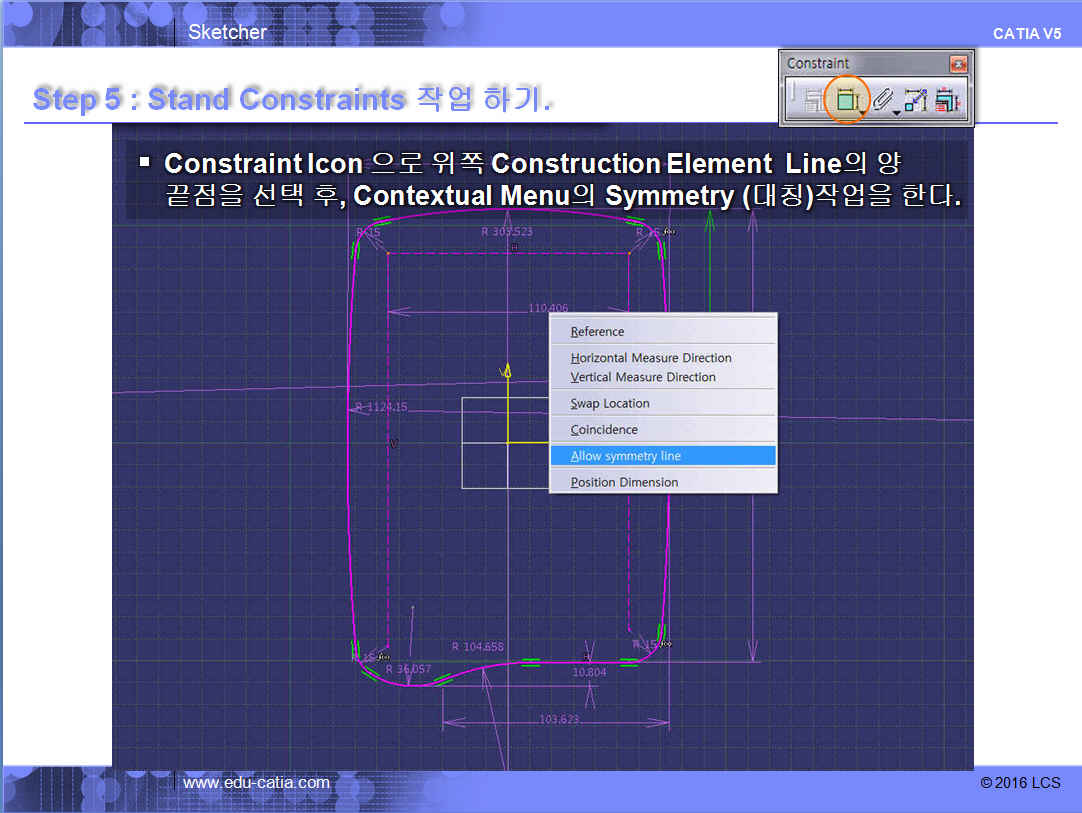Choose Swap Location in context menu
Screen dimensions: 1082x813
click(x=610, y=404)
